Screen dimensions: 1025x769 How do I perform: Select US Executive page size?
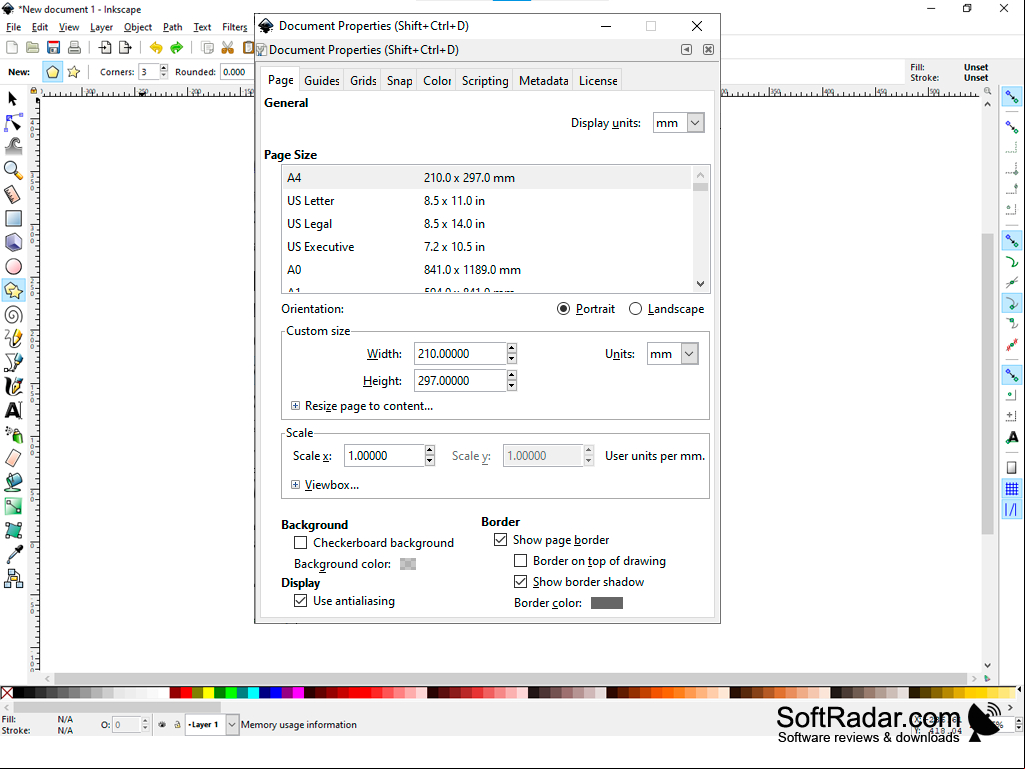[x=487, y=247]
